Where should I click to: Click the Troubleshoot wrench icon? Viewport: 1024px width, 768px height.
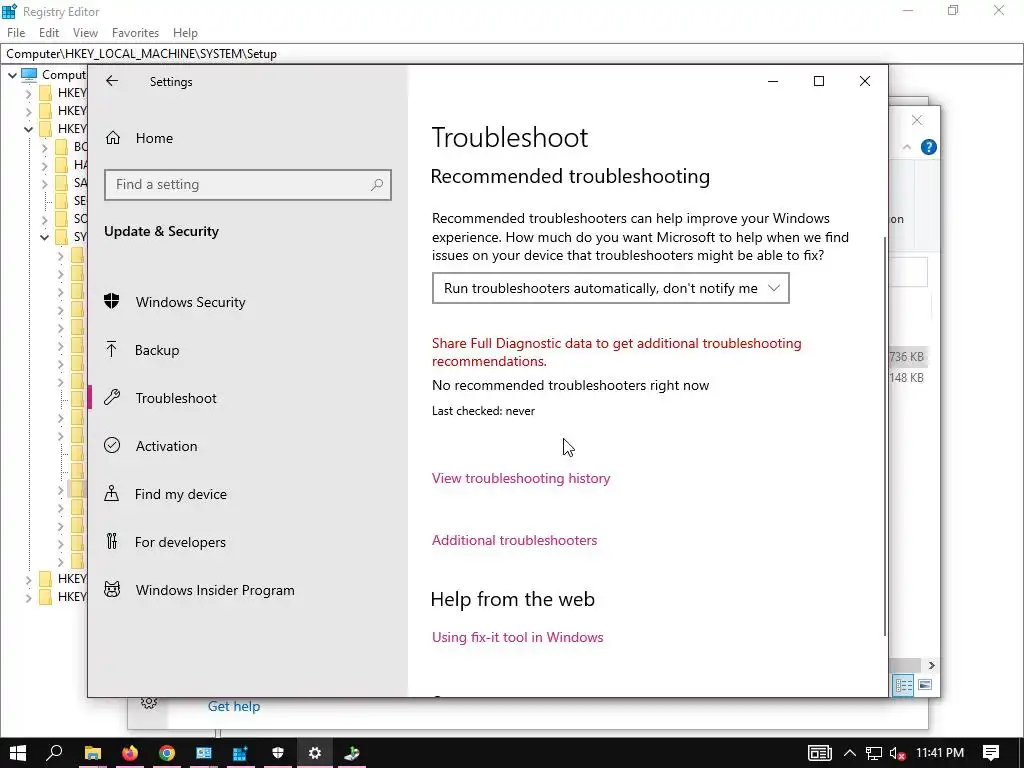point(112,397)
